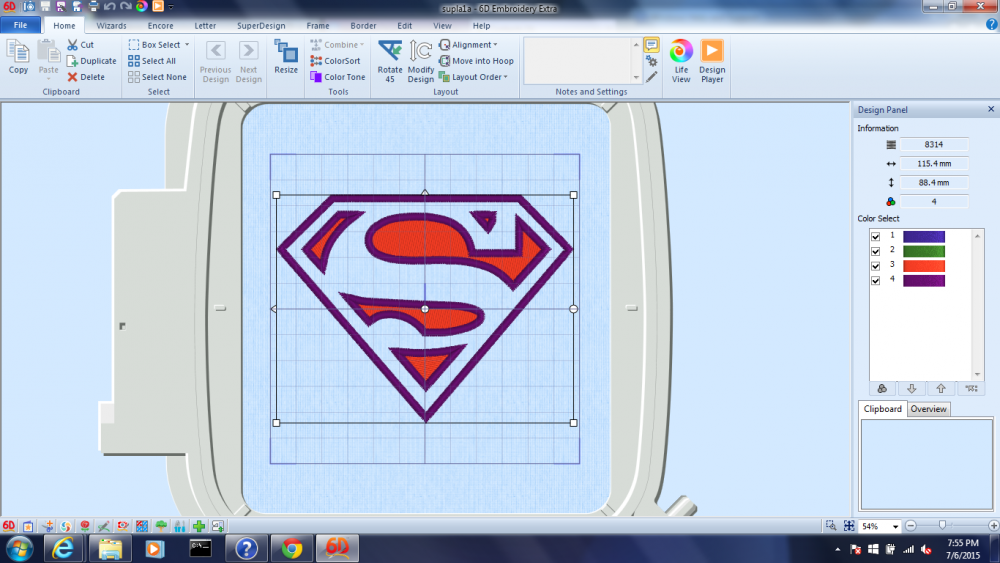Open Google Chrome from the taskbar
The image size is (1000, 563).
tap(292, 548)
